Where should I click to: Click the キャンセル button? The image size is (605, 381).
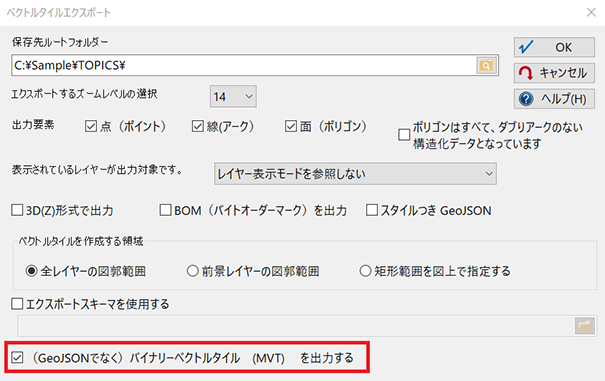pos(554,73)
